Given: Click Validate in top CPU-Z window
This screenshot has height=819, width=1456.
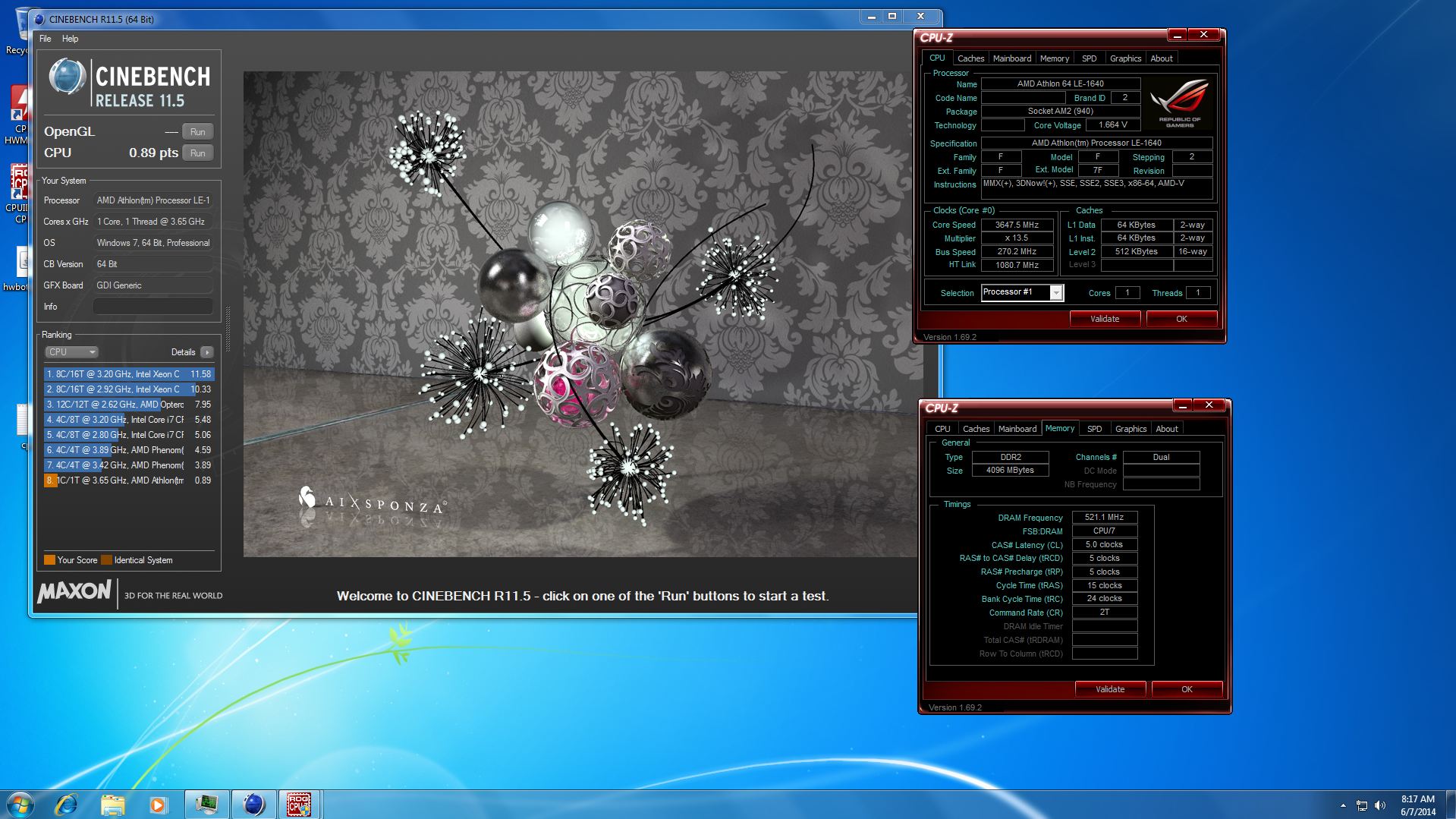Looking at the screenshot, I should pos(1105,319).
